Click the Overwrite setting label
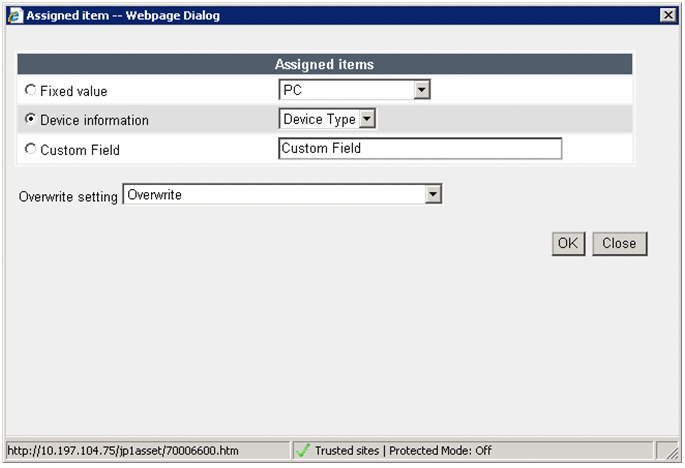 [x=68, y=196]
